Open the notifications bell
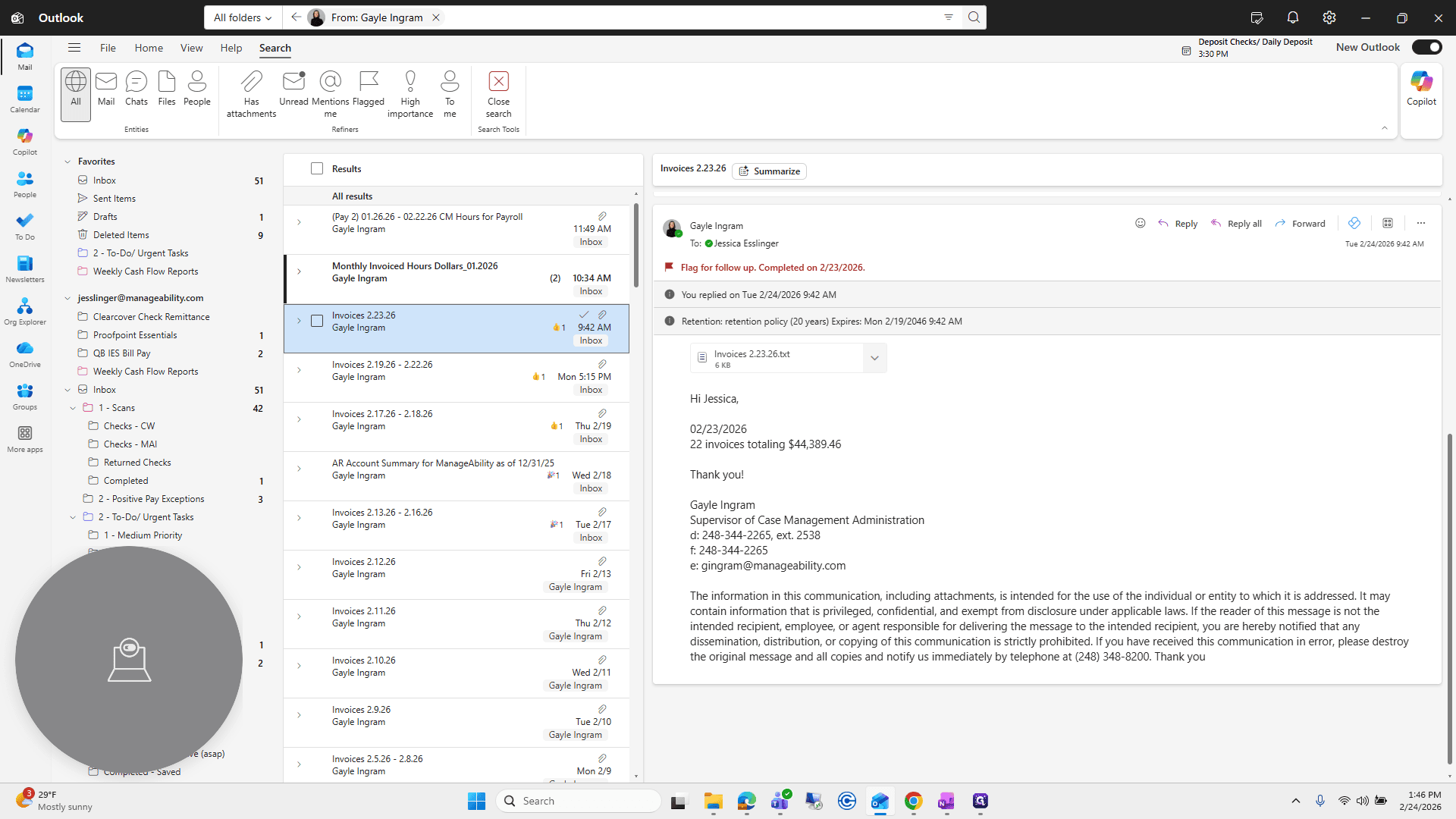The width and height of the screenshot is (1456, 819). pyautogui.click(x=1293, y=17)
